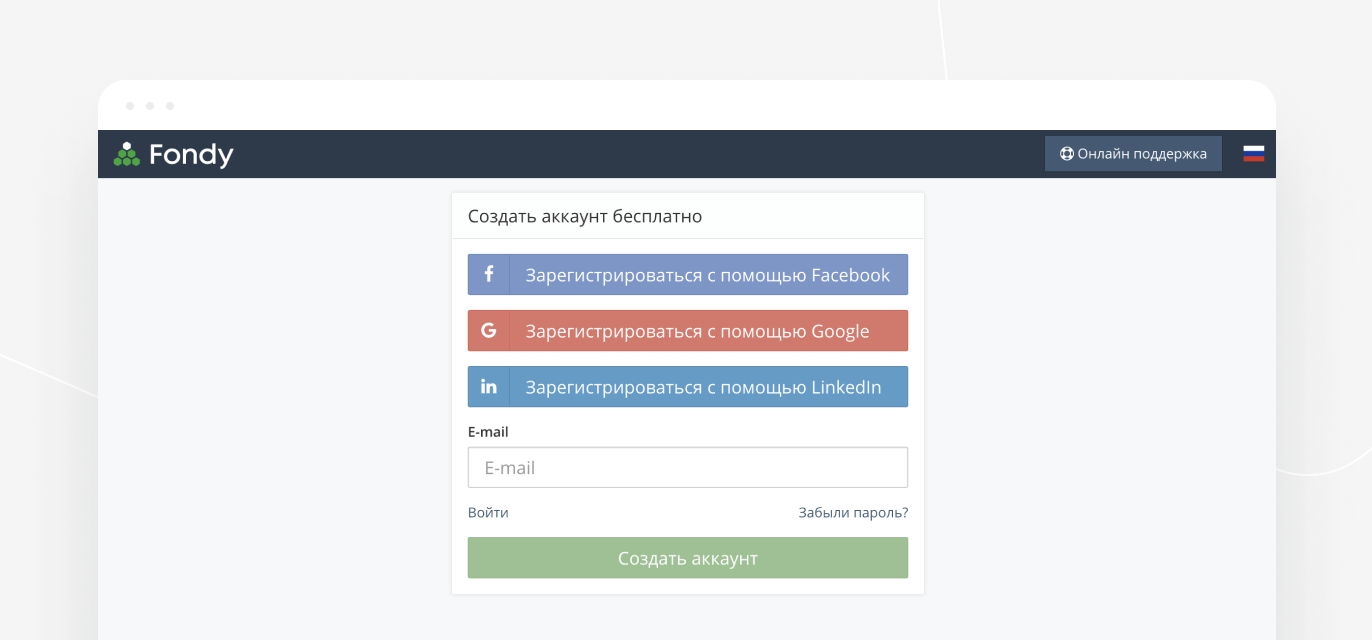The height and width of the screenshot is (640, 1372).
Task: Open Онлайн поддержка support chat
Action: [1133, 154]
